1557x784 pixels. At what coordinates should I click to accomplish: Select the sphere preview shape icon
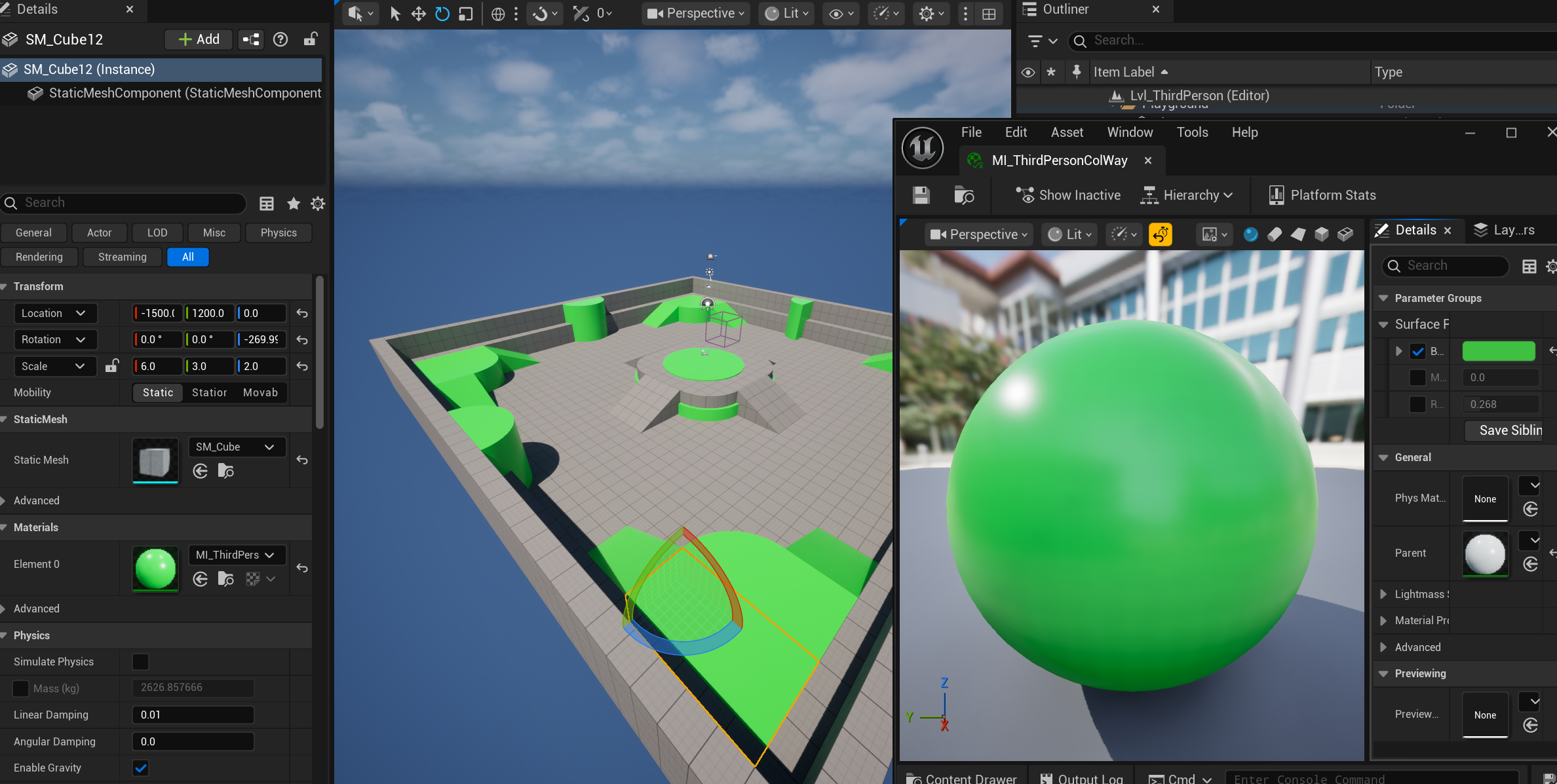tap(1250, 234)
